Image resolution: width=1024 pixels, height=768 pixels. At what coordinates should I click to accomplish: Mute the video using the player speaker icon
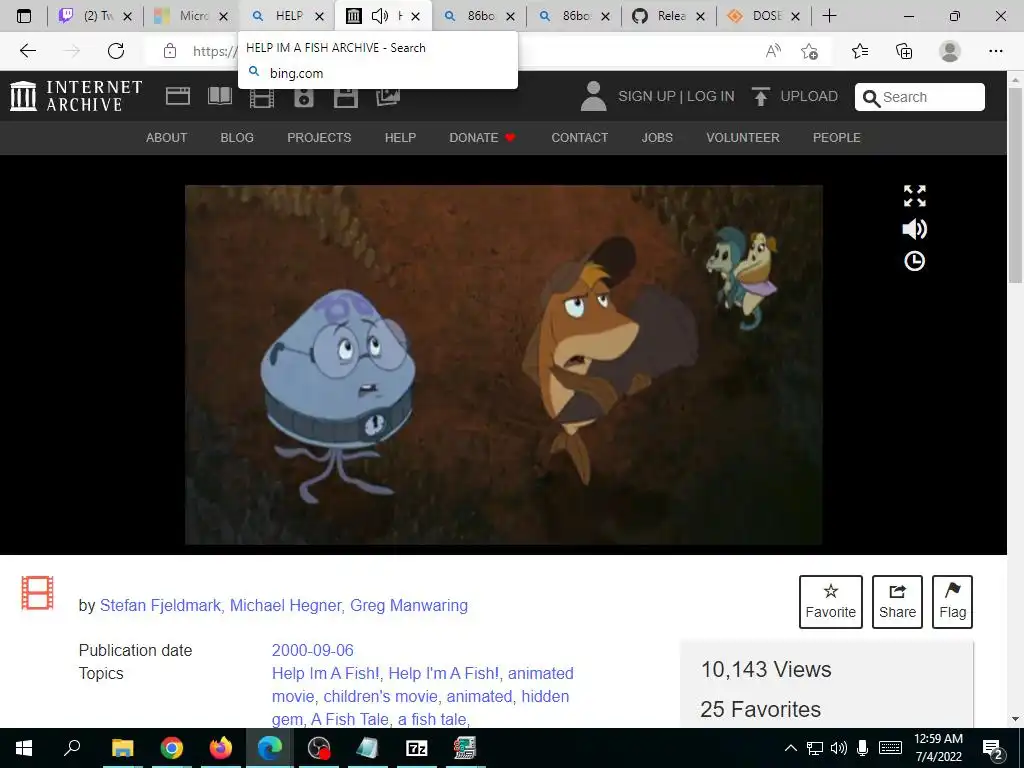click(914, 229)
